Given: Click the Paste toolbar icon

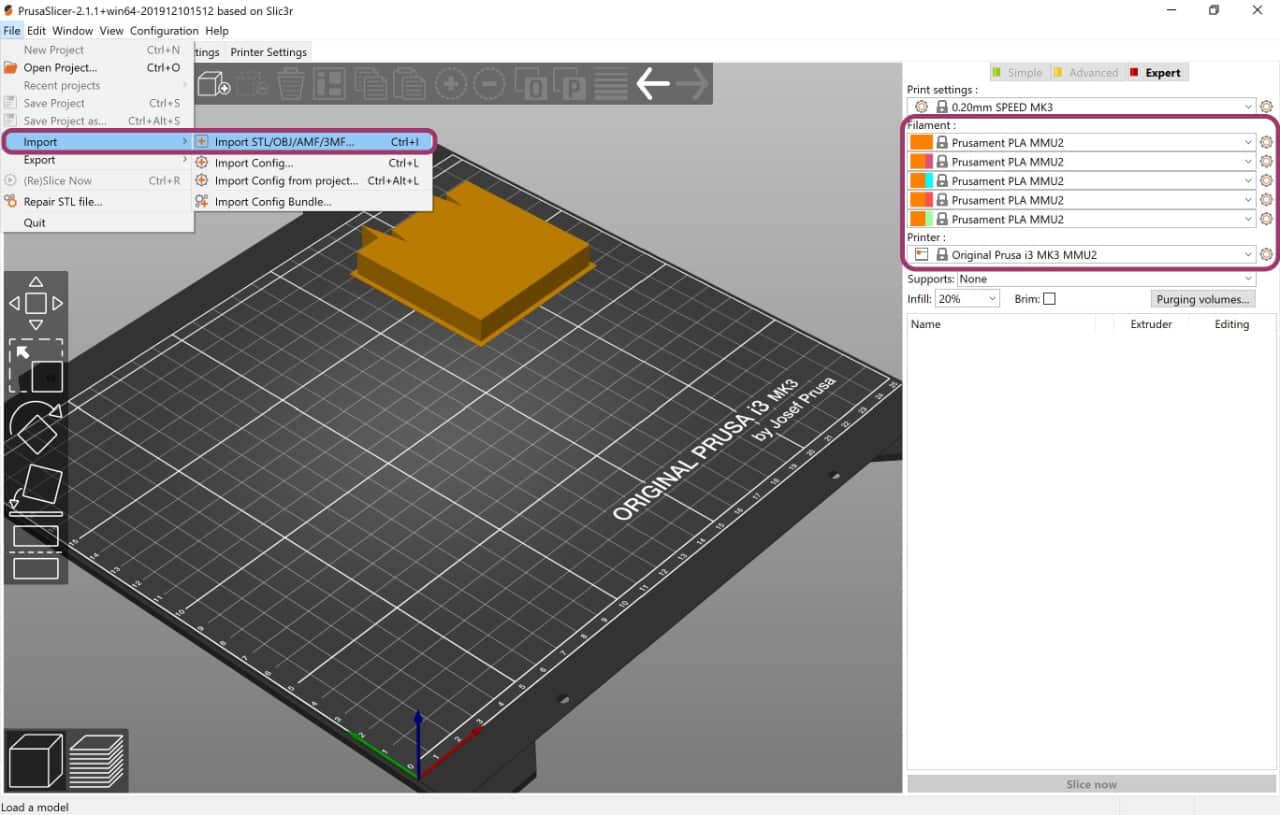Looking at the screenshot, I should (x=409, y=85).
